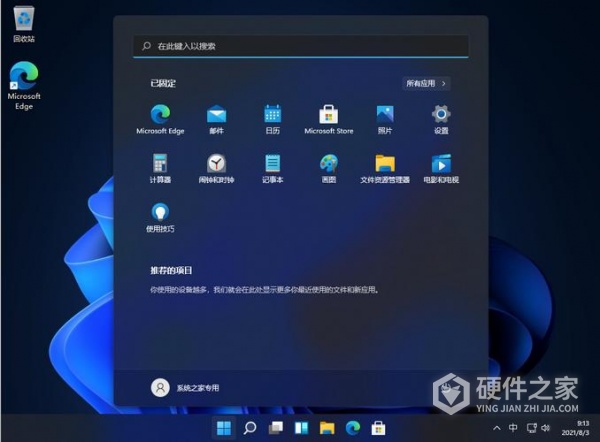Open Tips (使用技巧) app

click(x=160, y=217)
